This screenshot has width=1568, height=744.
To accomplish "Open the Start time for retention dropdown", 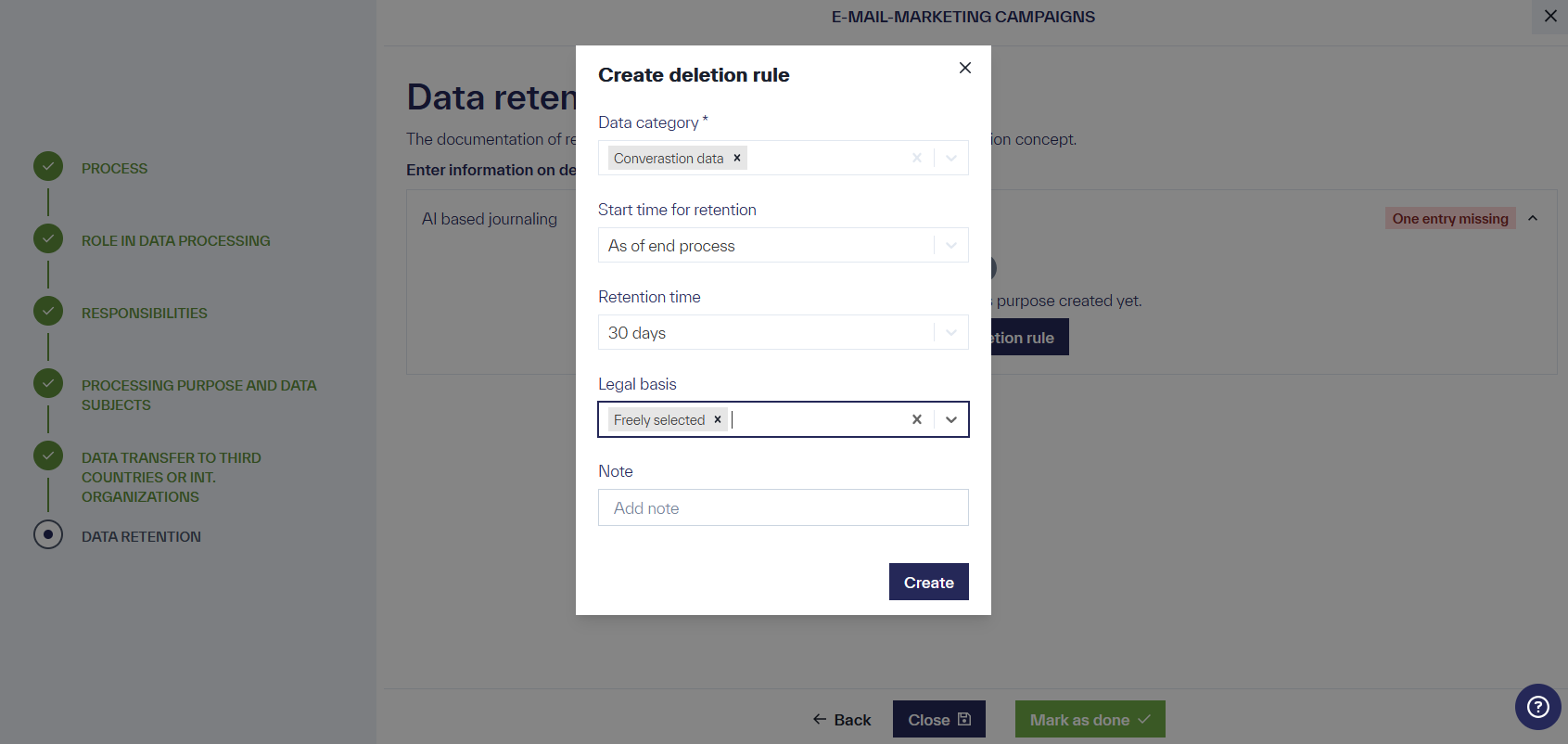I will [950, 245].
